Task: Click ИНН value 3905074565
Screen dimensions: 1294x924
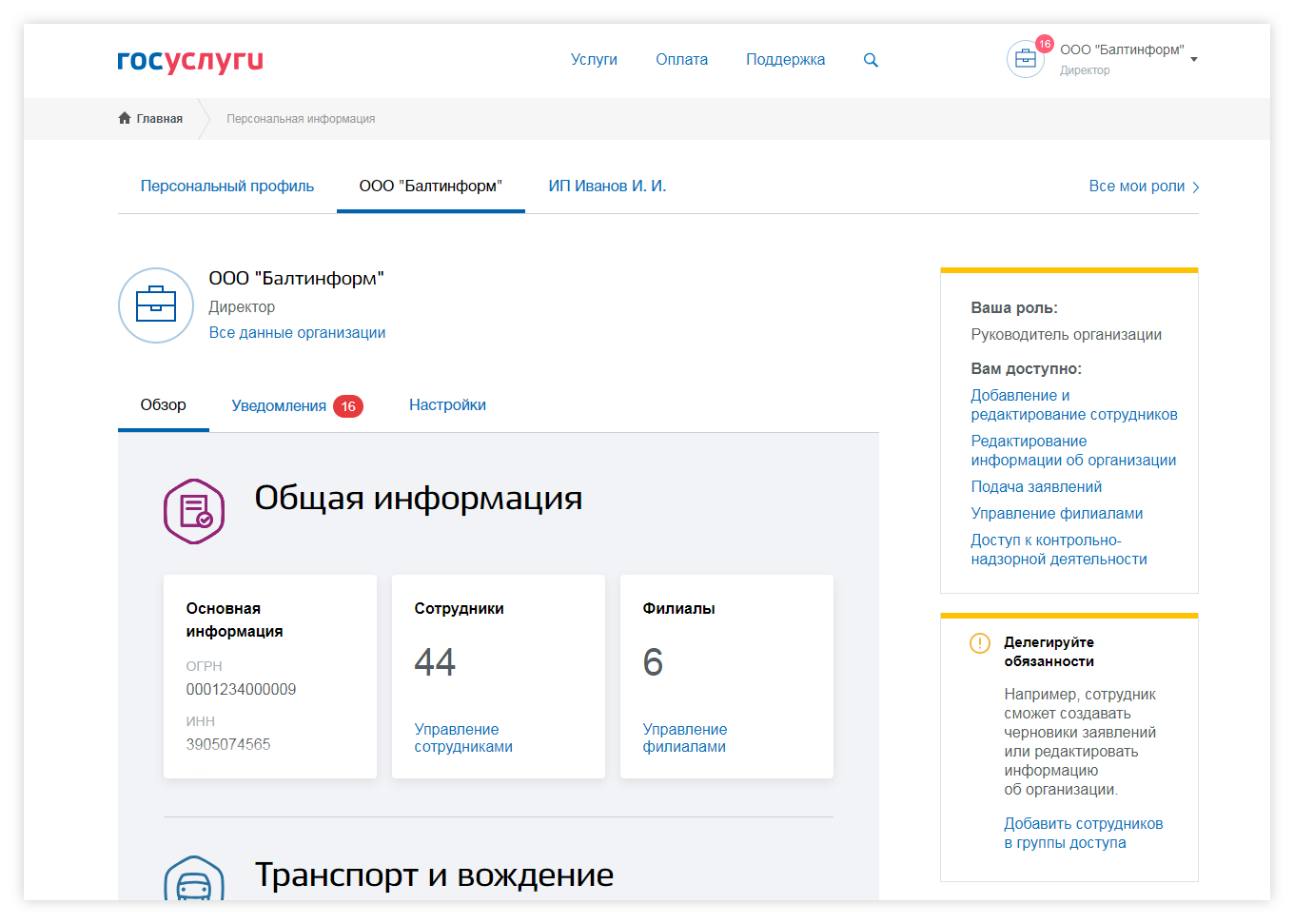Action: click(228, 745)
